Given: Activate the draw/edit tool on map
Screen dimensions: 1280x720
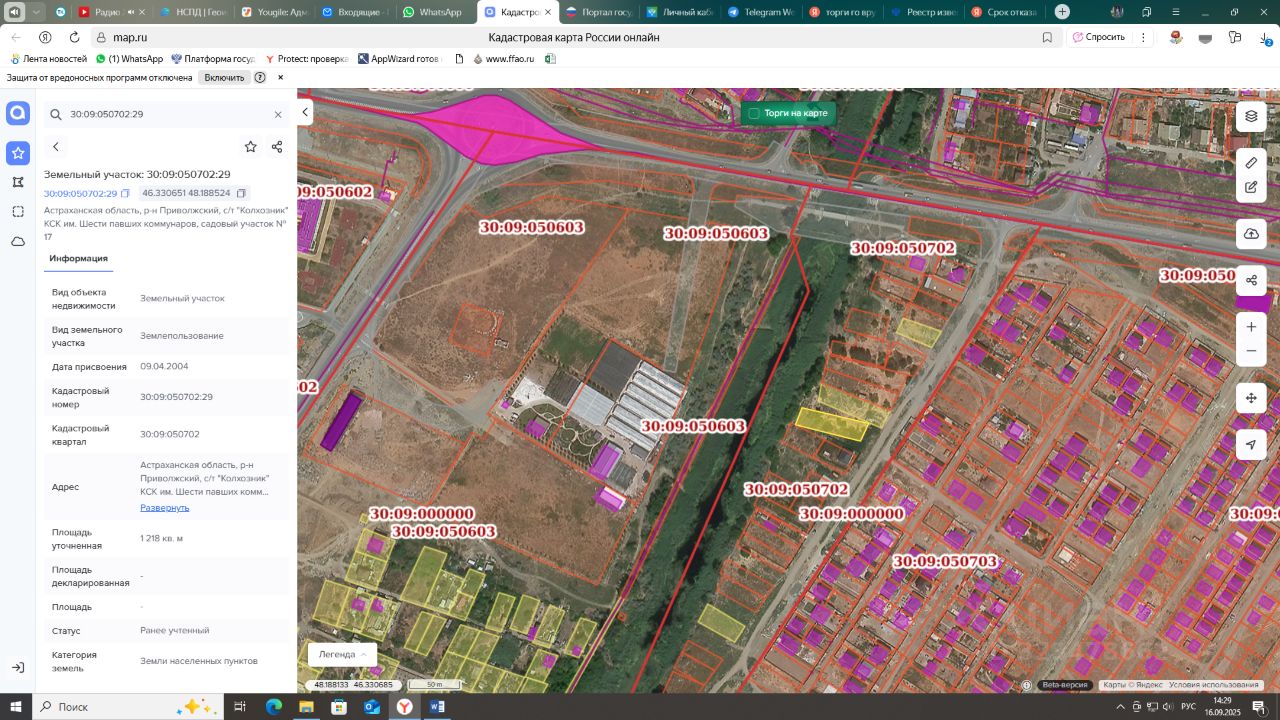Looking at the screenshot, I should coord(1251,187).
